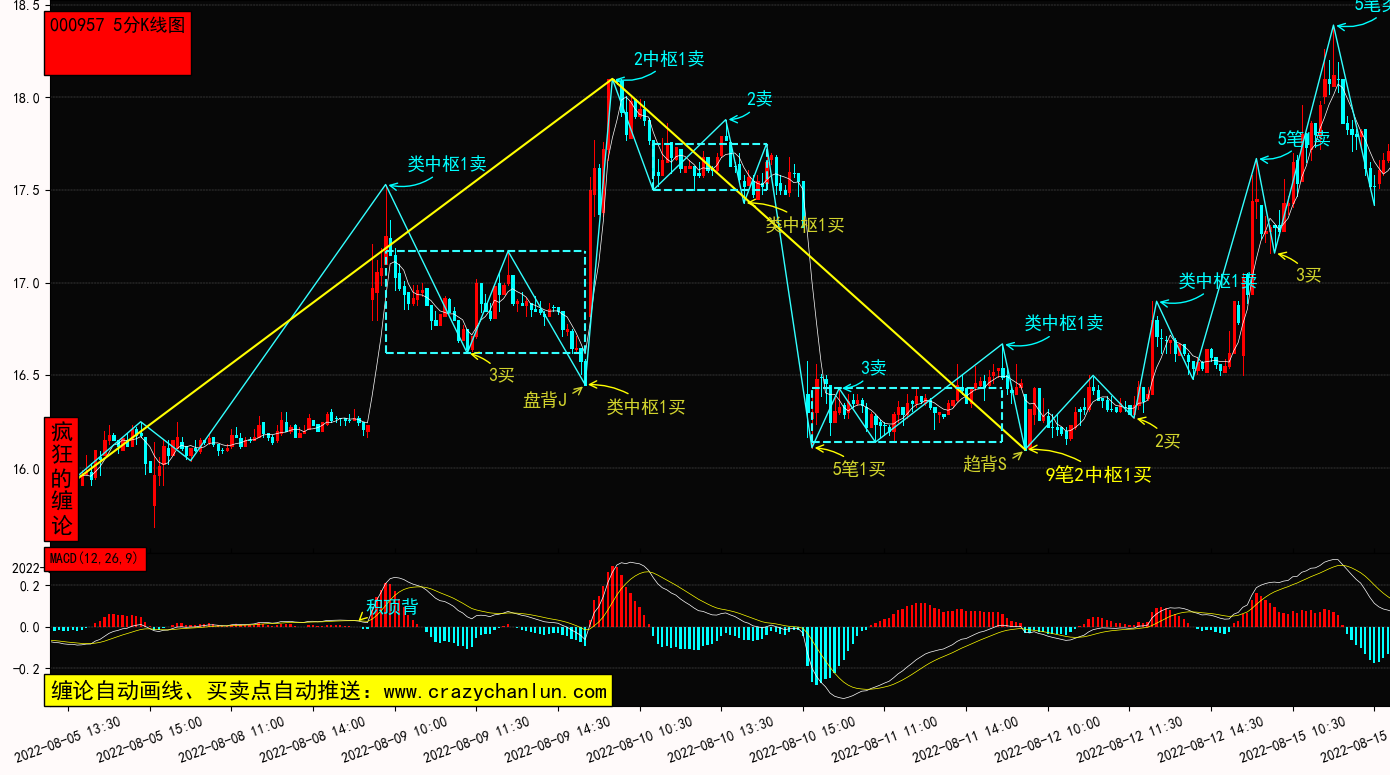The height and width of the screenshot is (775, 1390).
Task: Click the -0.2 MACD axis value
Action: coord(22,669)
